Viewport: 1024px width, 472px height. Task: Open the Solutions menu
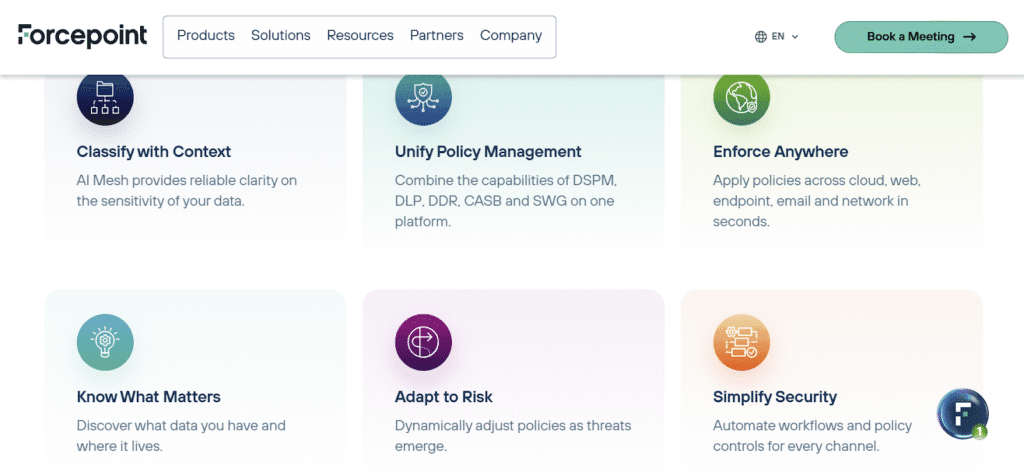(x=281, y=36)
